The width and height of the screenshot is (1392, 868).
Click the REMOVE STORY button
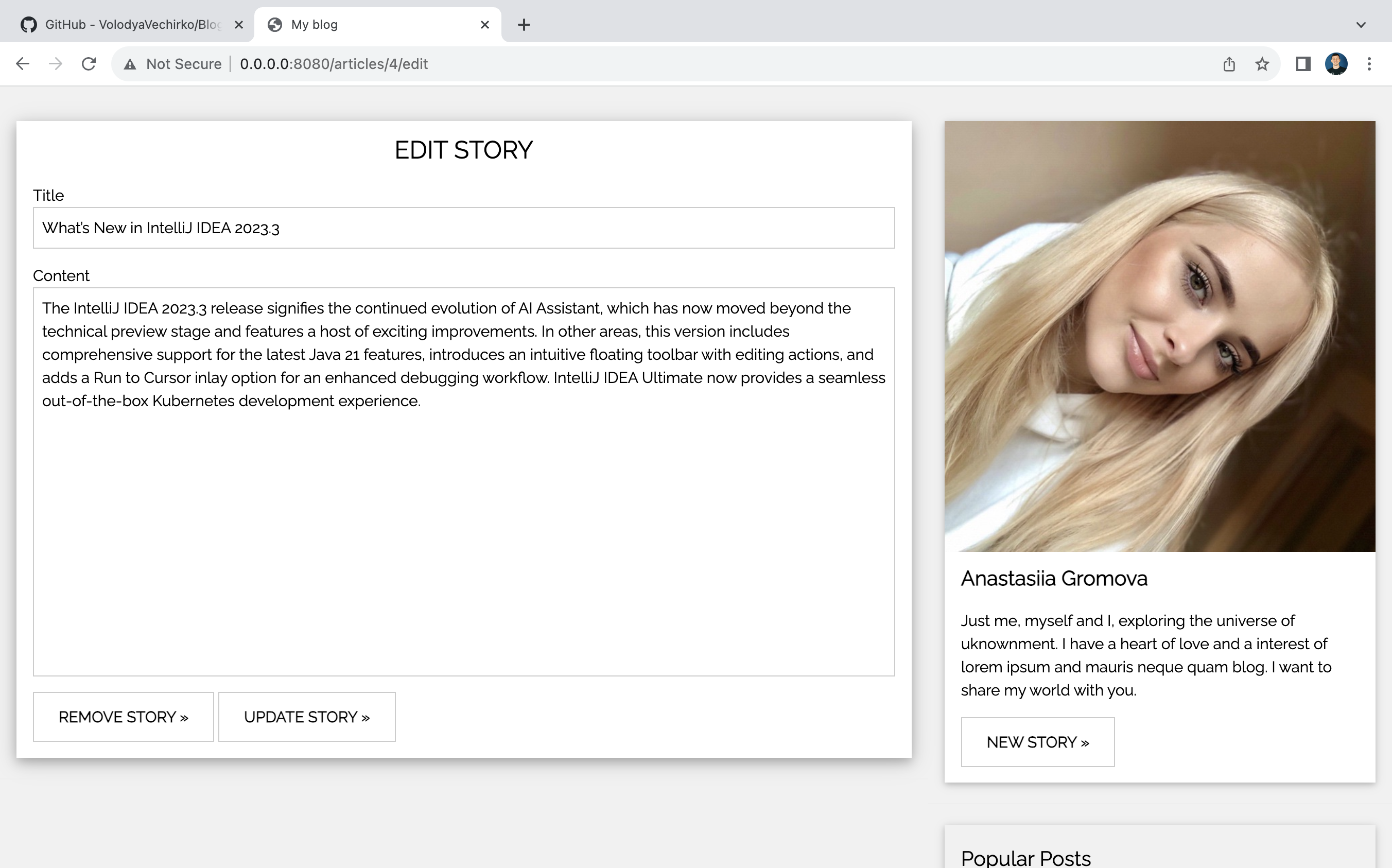[124, 717]
